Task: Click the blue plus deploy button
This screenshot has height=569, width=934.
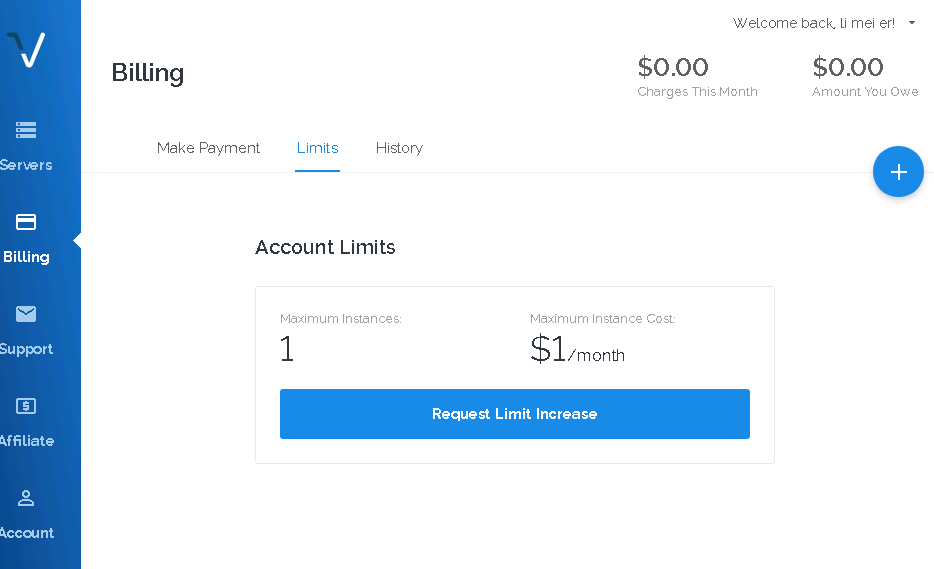Action: (898, 172)
